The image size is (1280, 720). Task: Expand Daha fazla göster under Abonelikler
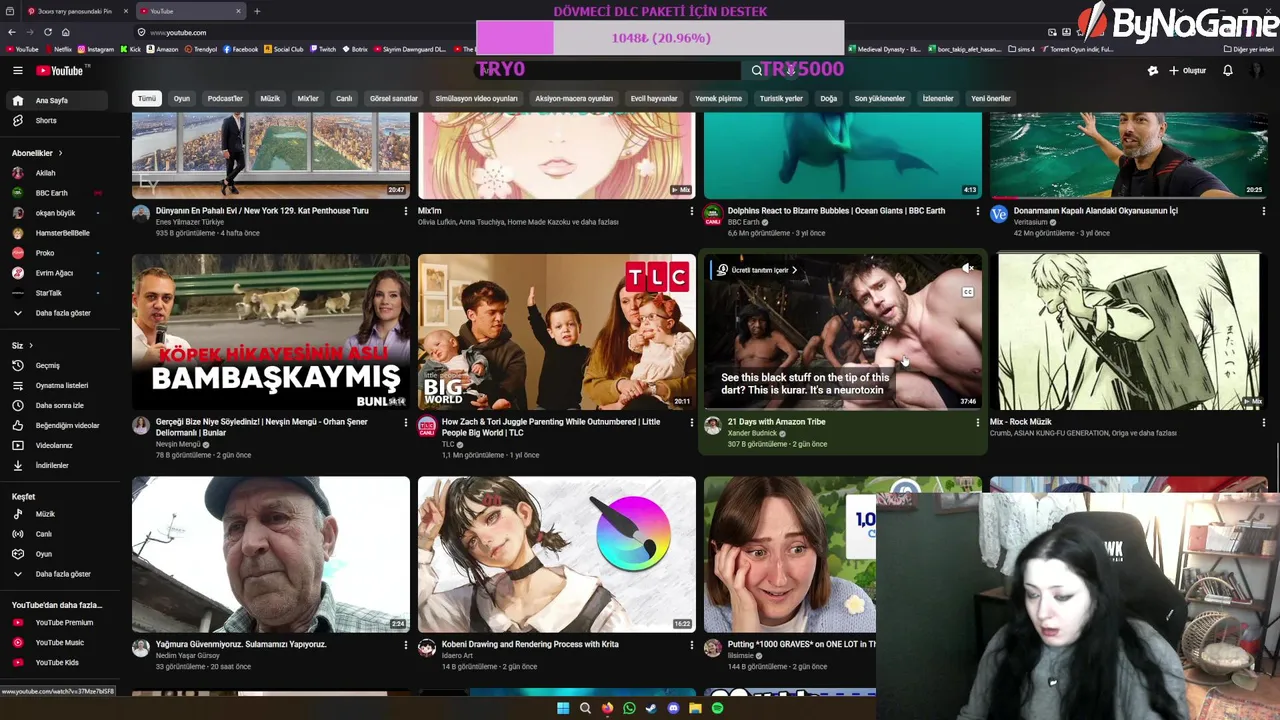[56, 313]
